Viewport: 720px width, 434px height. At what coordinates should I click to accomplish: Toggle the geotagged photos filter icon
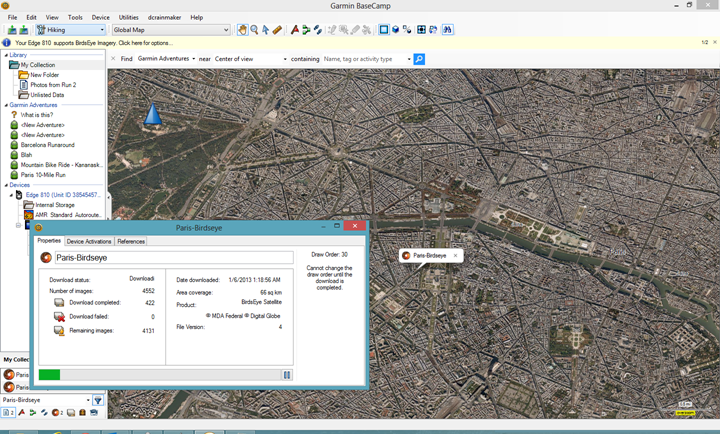coord(71,412)
